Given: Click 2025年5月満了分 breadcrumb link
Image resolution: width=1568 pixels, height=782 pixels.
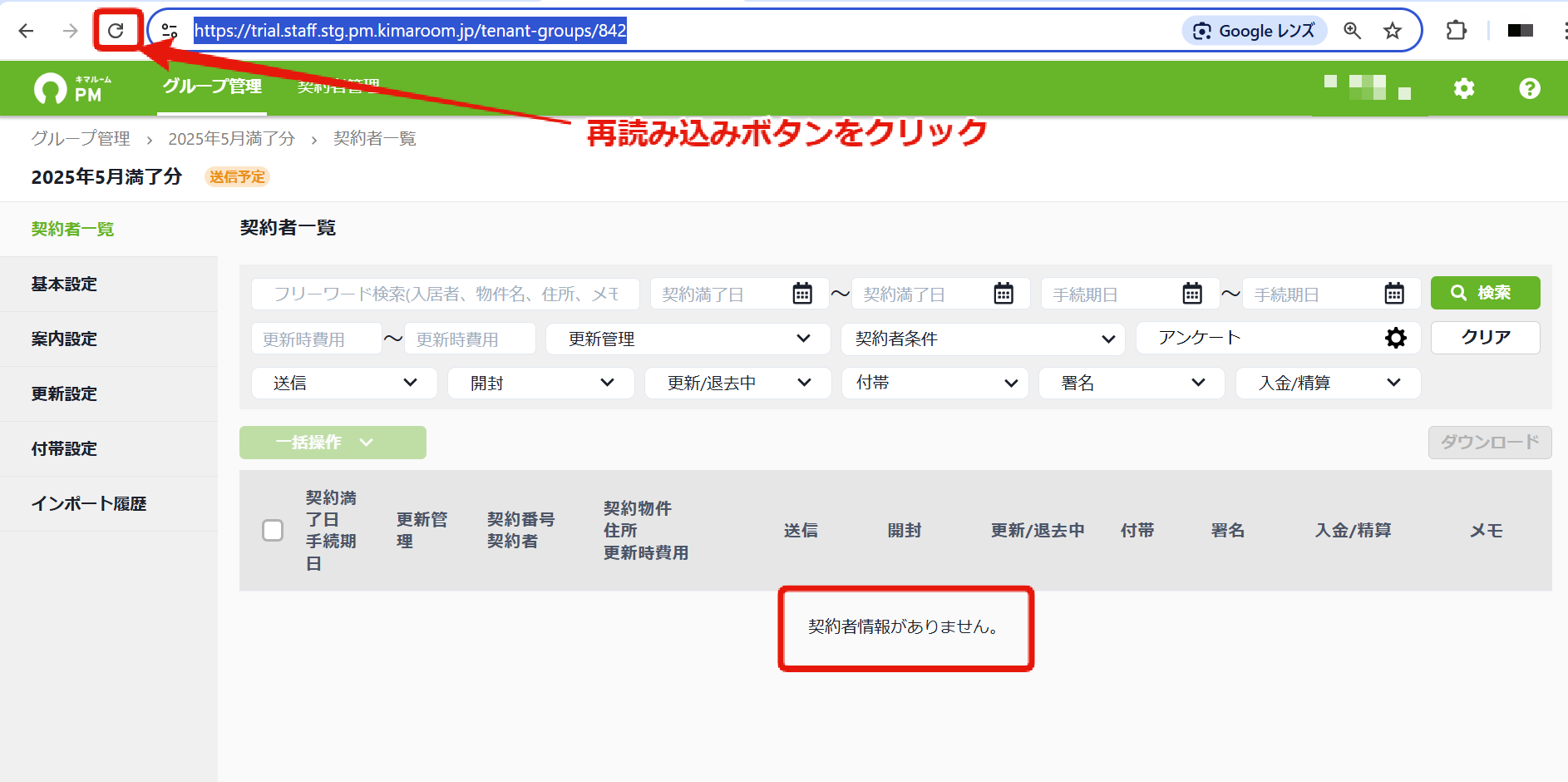Looking at the screenshot, I should (232, 138).
